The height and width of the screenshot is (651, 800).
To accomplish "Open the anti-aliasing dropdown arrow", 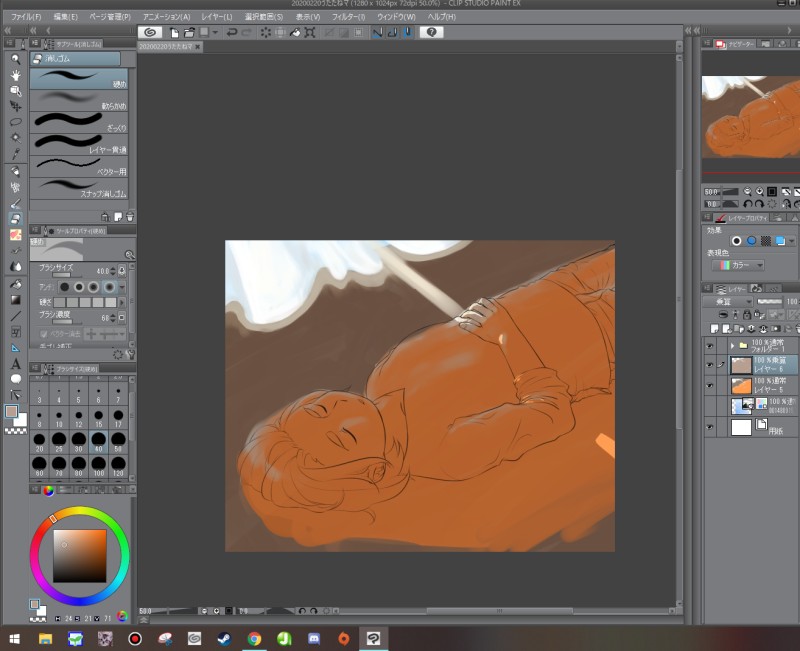I will (122, 287).
